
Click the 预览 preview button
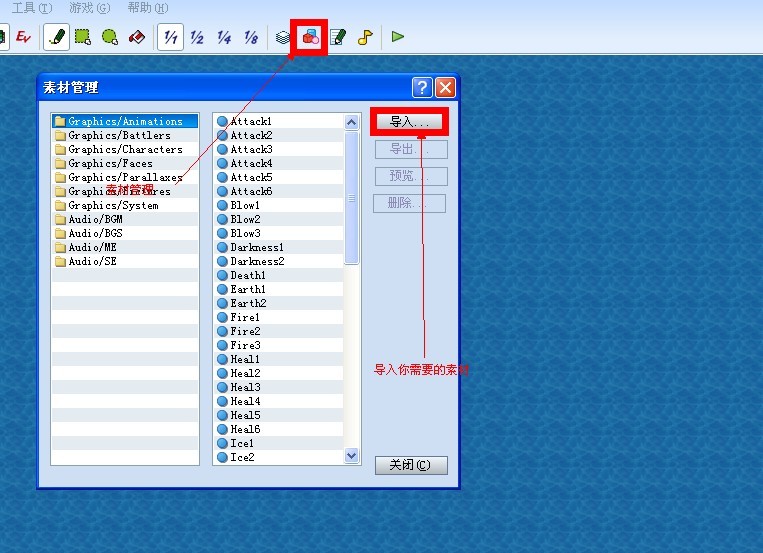pyautogui.click(x=411, y=176)
